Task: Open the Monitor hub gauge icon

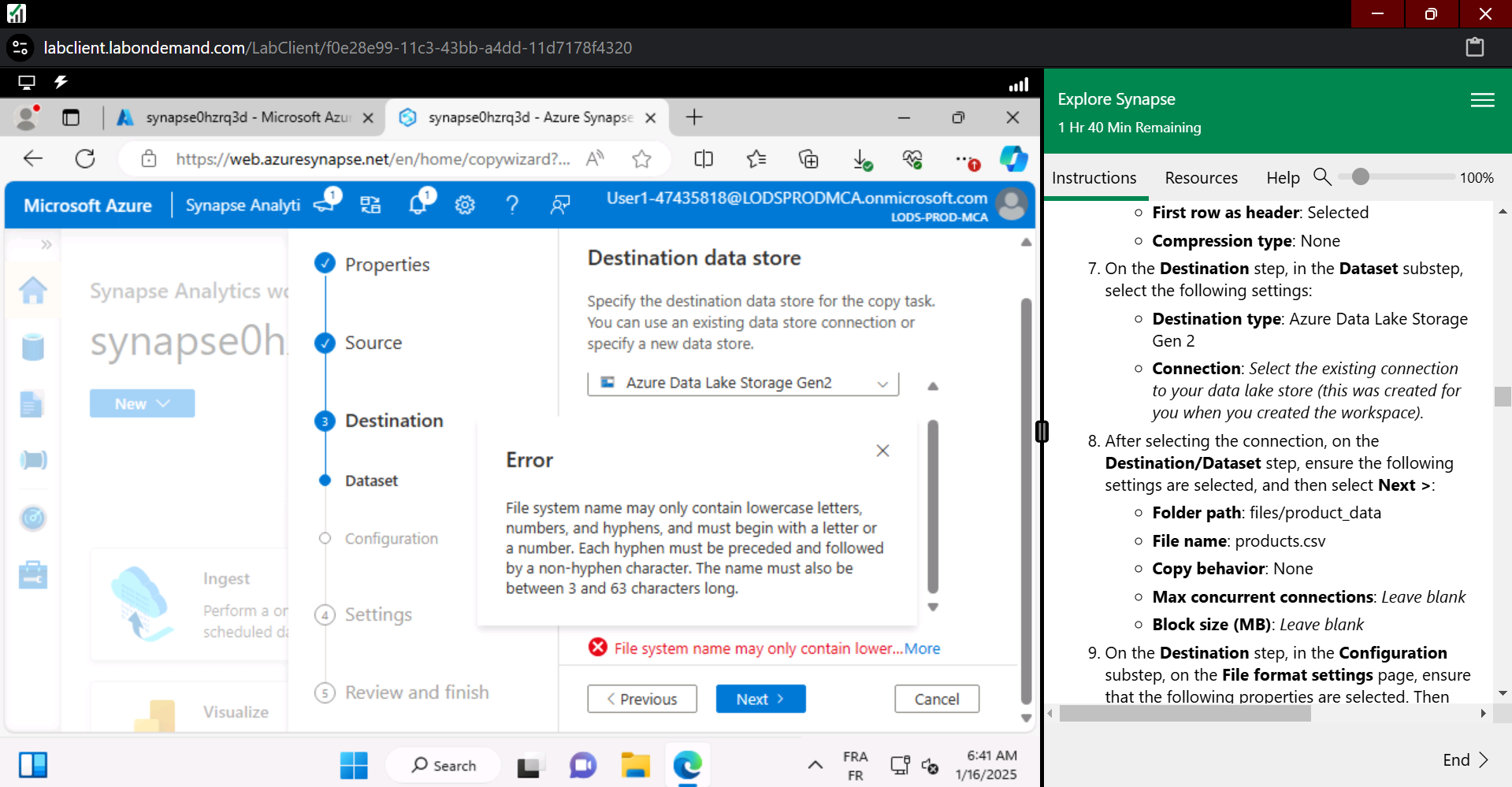Action: (32, 518)
